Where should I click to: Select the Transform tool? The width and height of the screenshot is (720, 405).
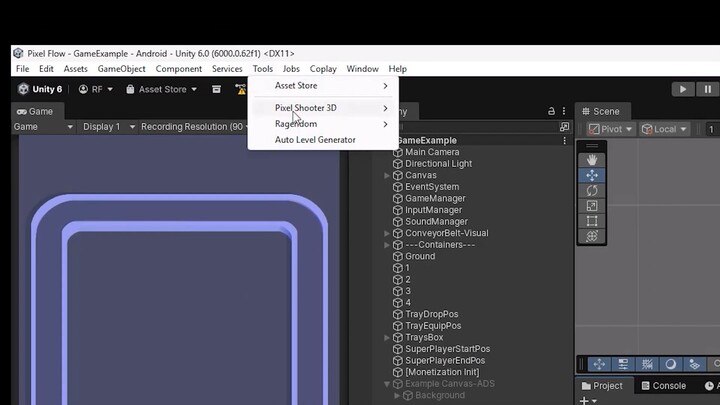tap(592, 236)
